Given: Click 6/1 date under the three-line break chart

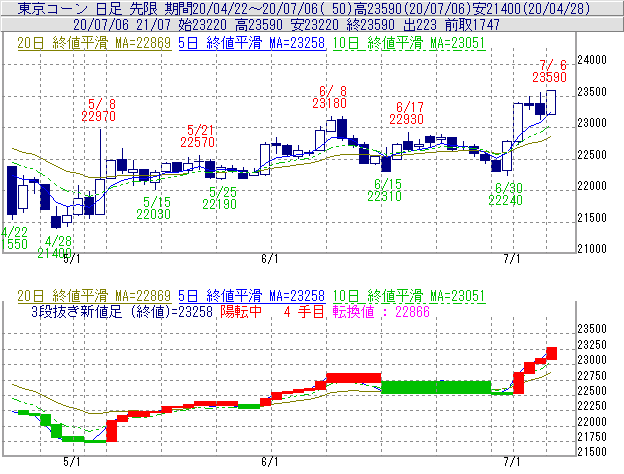Looking at the screenshot, I should pyautogui.click(x=270, y=462).
